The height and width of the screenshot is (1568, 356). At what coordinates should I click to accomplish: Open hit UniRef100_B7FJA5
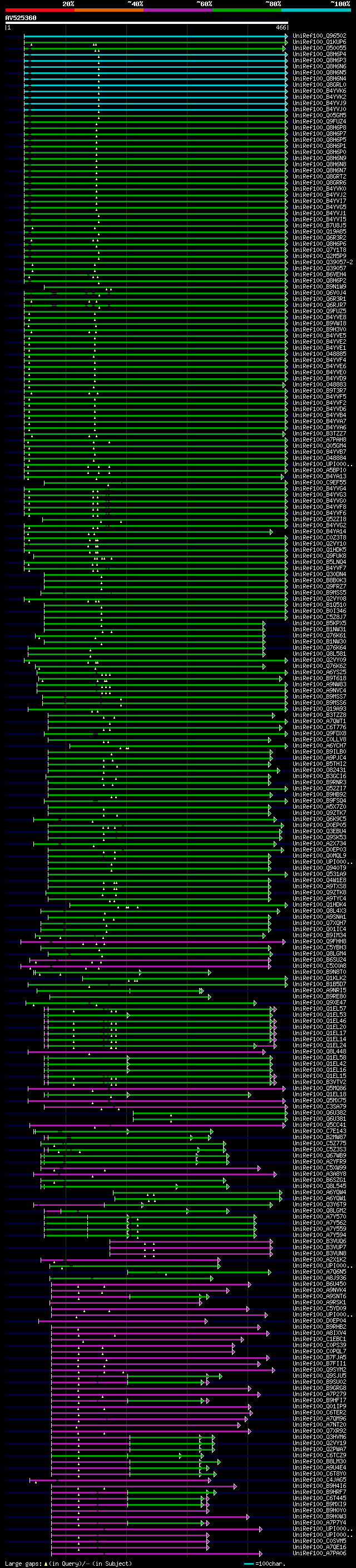[319, 1357]
